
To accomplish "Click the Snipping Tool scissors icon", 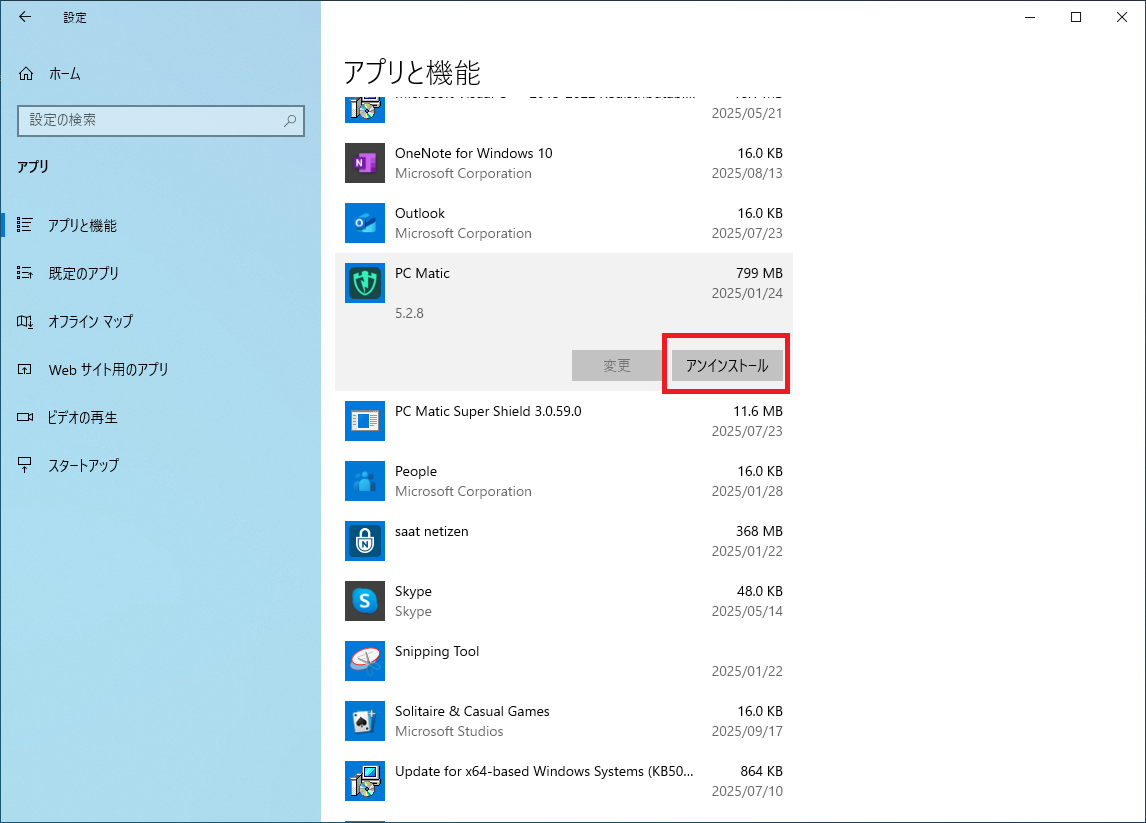I will click(365, 661).
